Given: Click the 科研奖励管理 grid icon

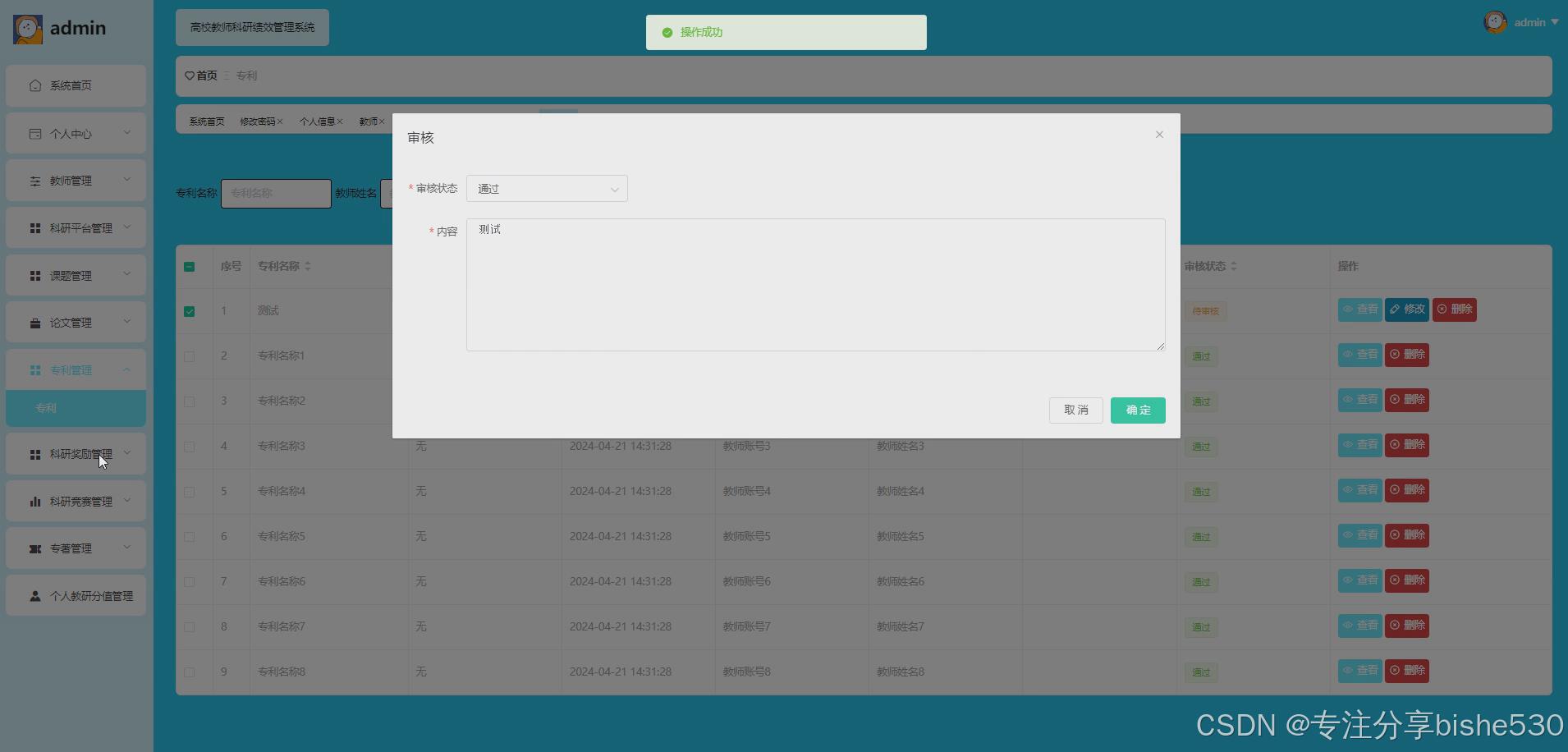Looking at the screenshot, I should tap(34, 454).
